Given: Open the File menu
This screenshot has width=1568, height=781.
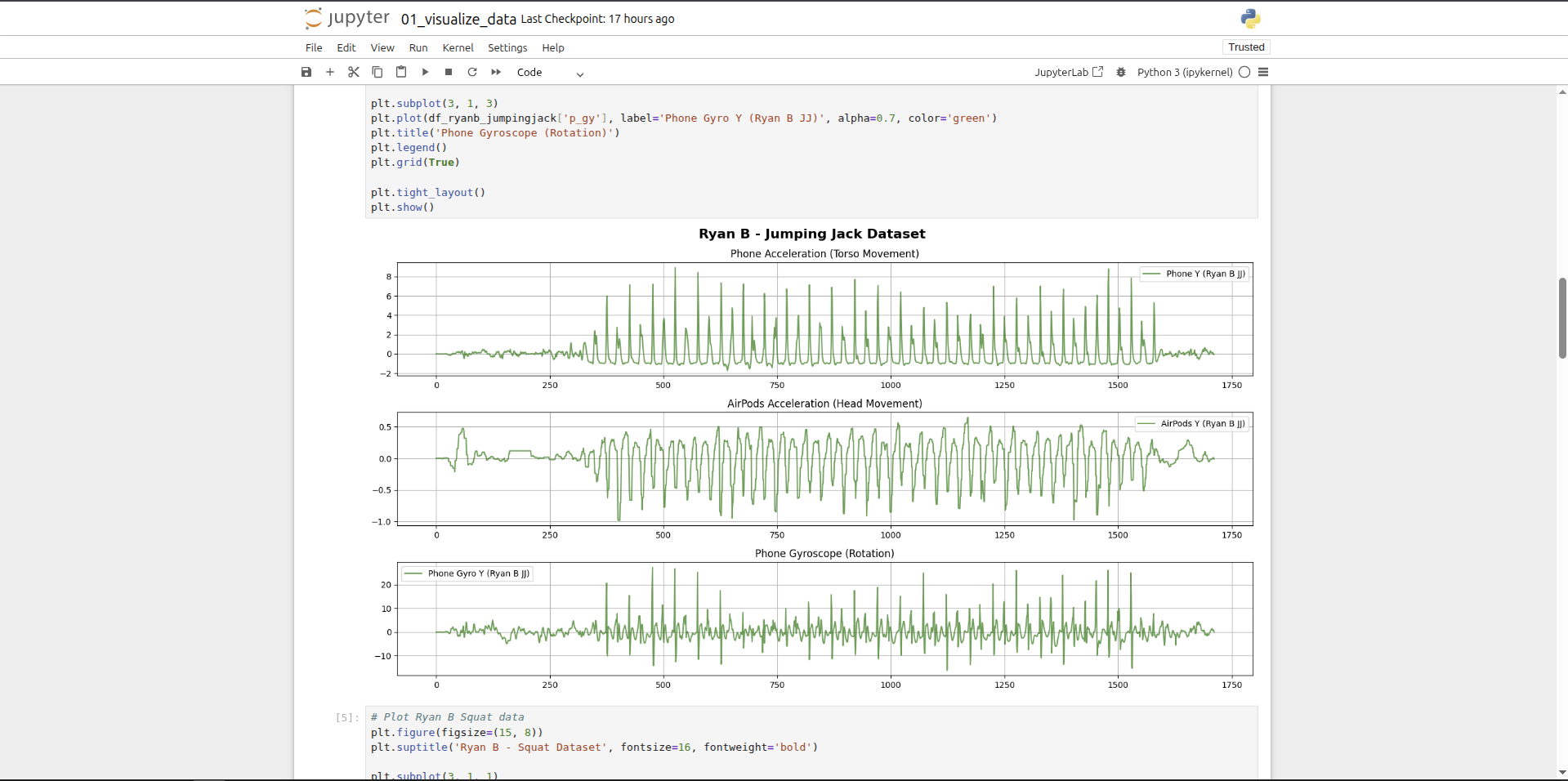Looking at the screenshot, I should pyautogui.click(x=314, y=47).
